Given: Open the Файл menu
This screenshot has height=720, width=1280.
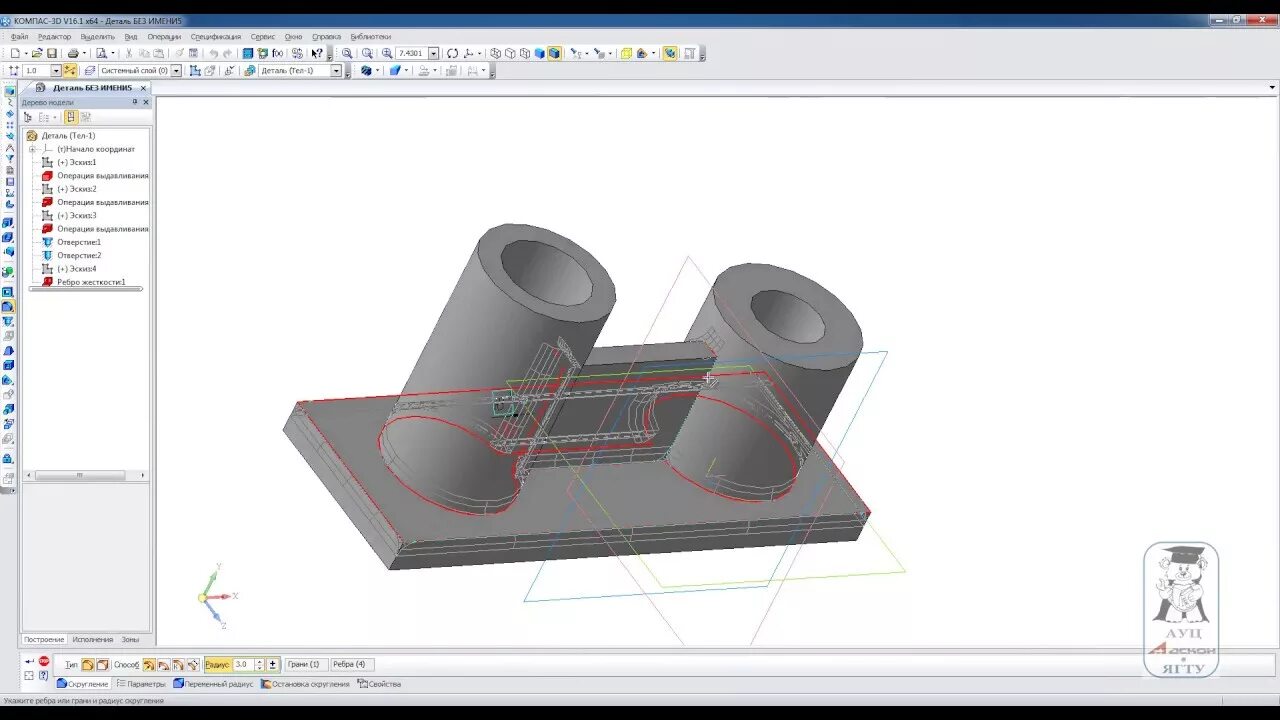Looking at the screenshot, I should pyautogui.click(x=20, y=36).
